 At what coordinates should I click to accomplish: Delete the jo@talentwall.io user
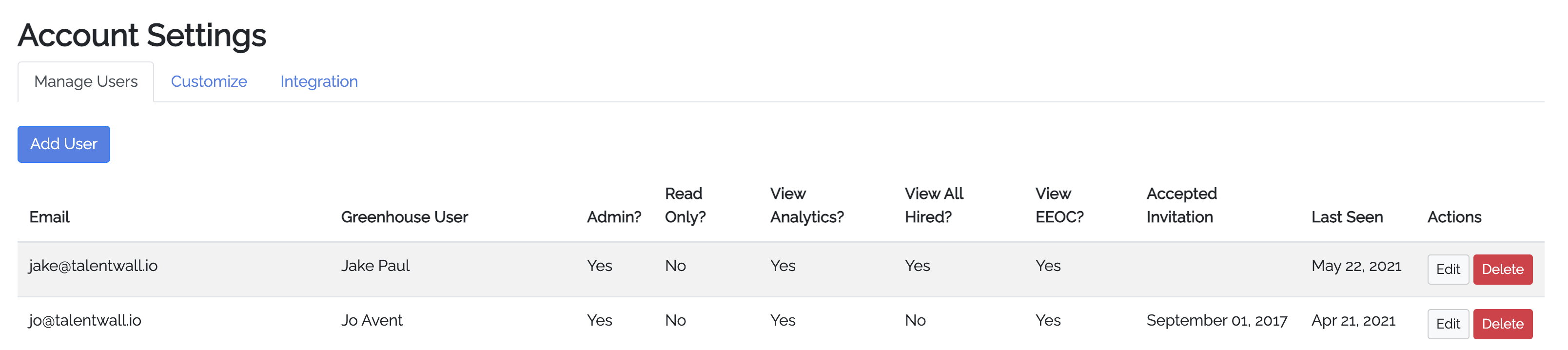[x=1502, y=324]
